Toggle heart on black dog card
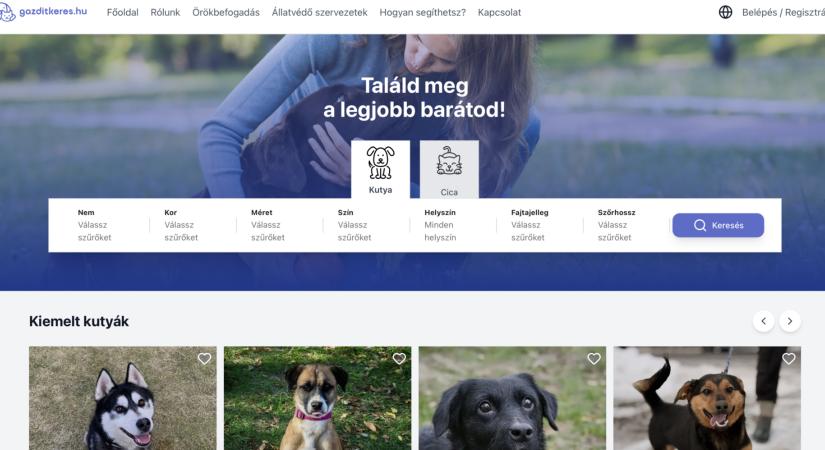825x450 pixels. tap(593, 358)
